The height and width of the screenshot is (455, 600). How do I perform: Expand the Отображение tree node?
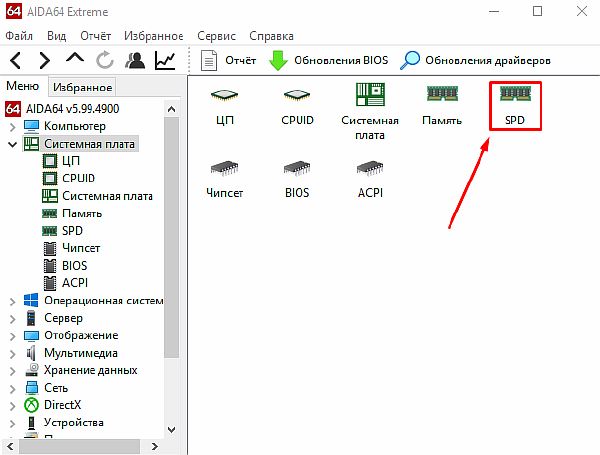[x=12, y=336]
